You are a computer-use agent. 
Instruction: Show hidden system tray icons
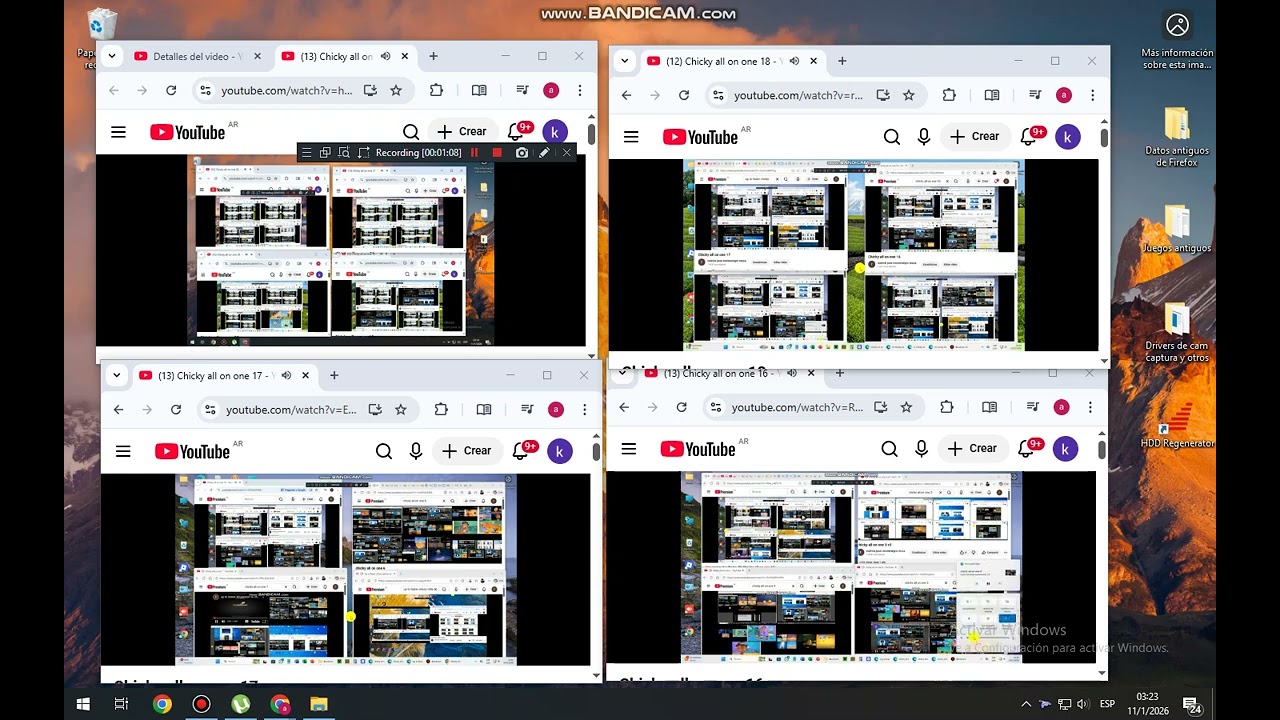1025,704
